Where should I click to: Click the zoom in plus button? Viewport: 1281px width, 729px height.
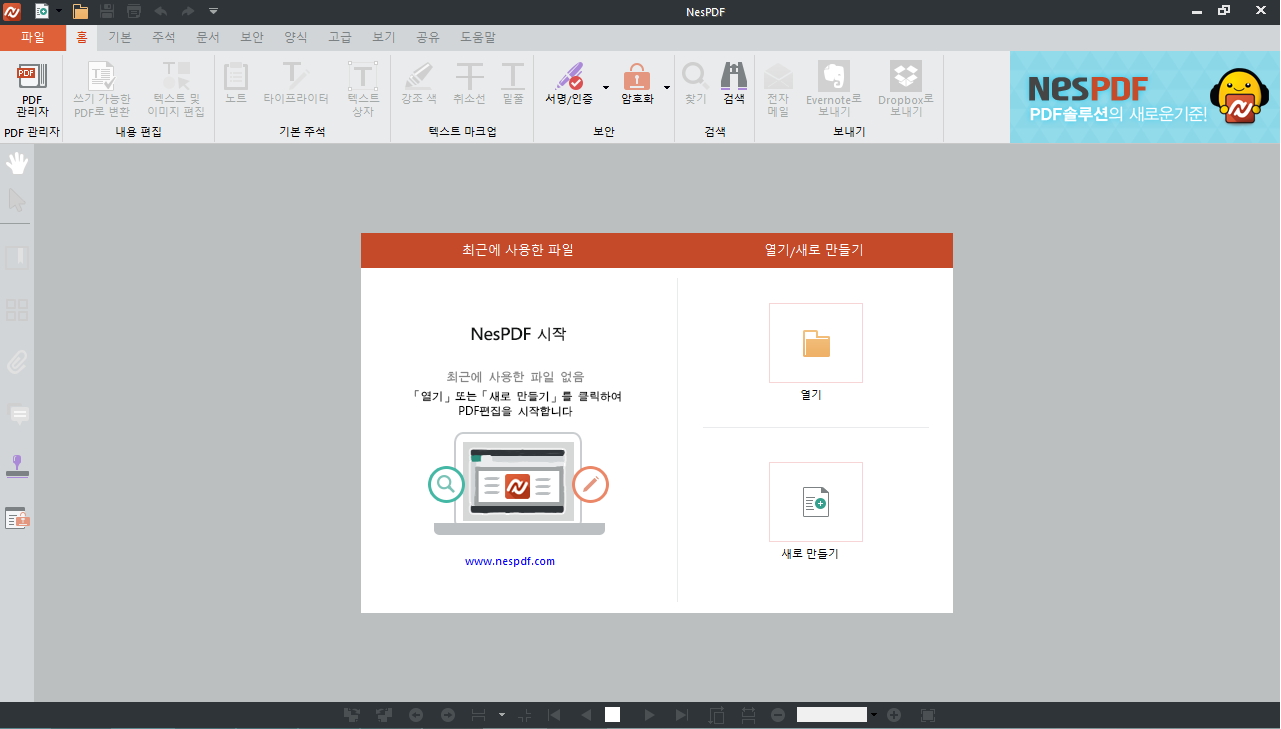click(x=894, y=715)
